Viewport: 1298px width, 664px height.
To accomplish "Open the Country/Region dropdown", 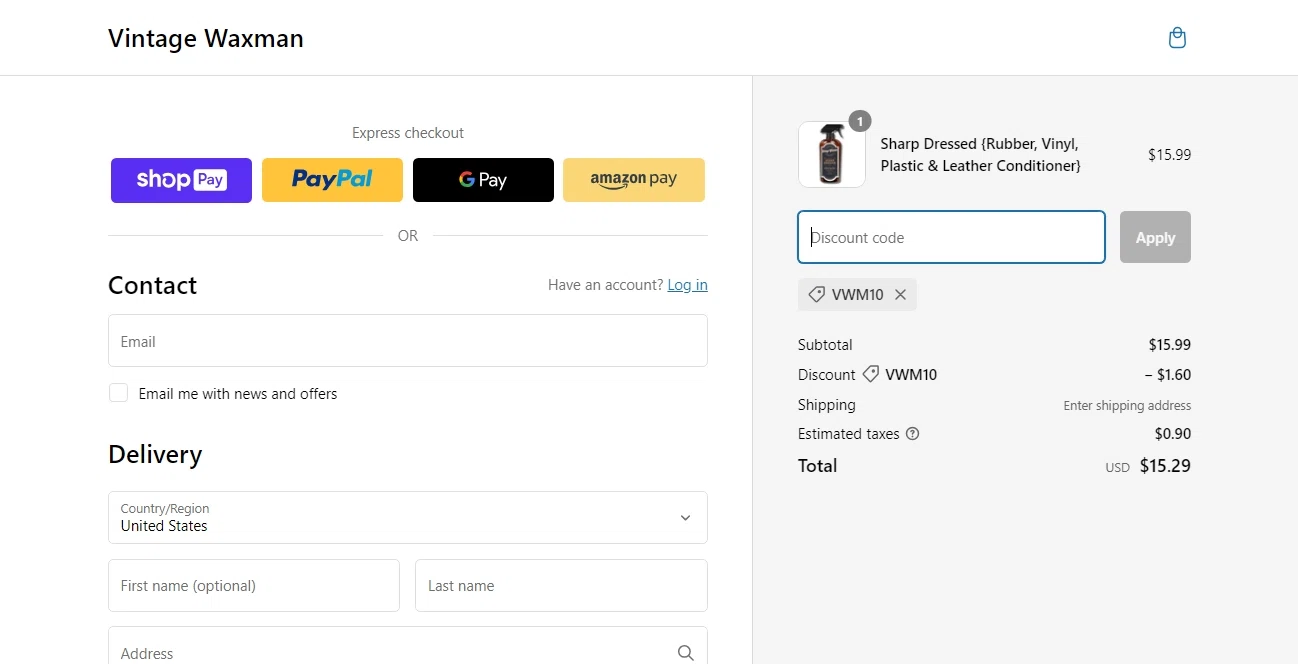I will click(x=408, y=517).
